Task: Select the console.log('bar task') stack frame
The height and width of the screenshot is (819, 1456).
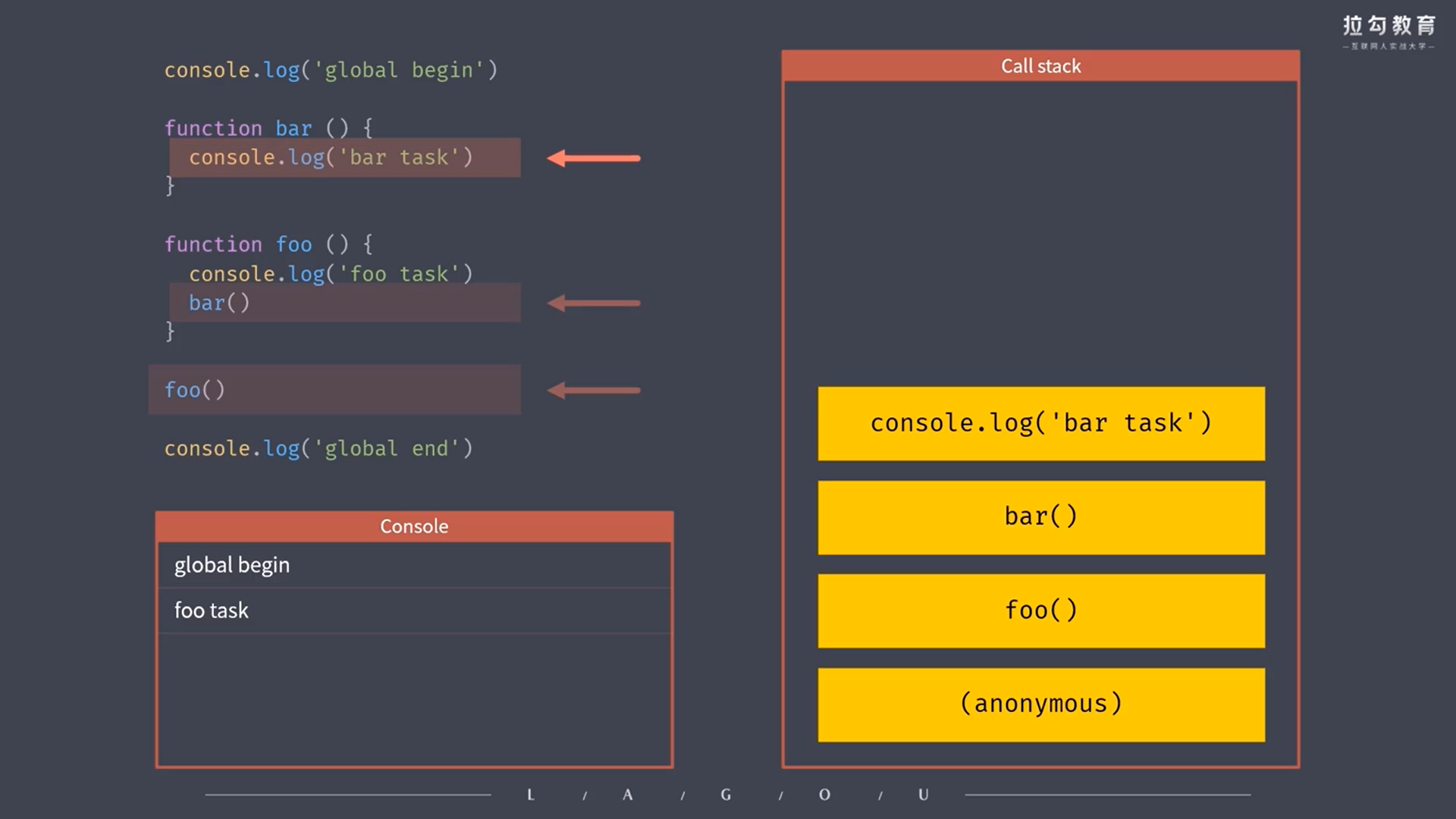Action: pyautogui.click(x=1041, y=424)
